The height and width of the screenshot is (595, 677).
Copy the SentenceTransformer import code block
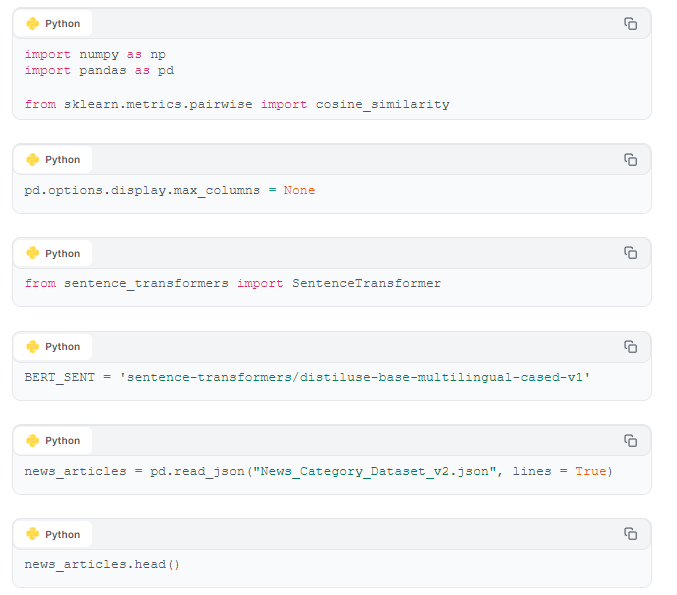pos(630,253)
